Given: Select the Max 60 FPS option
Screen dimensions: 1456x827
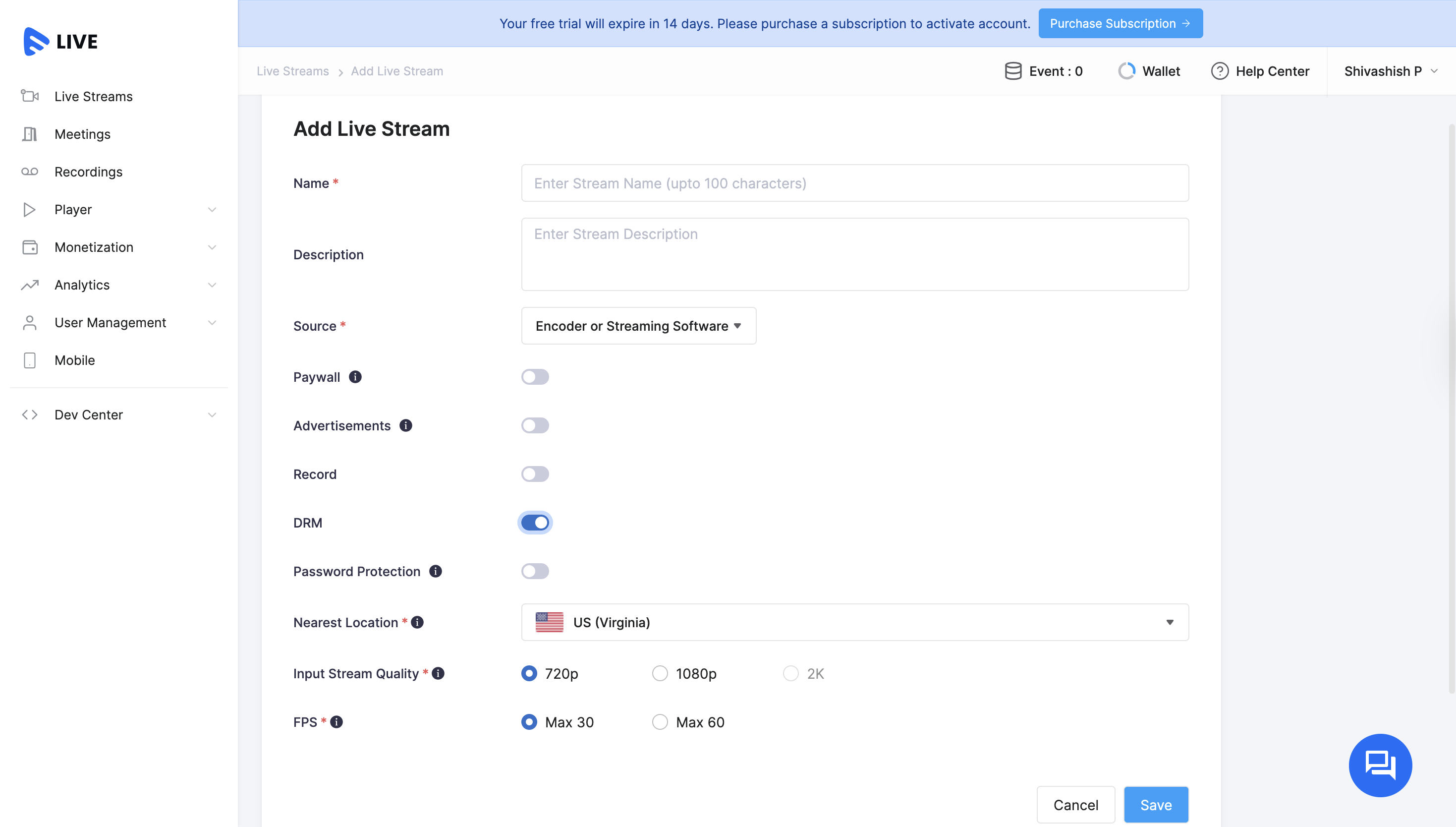Looking at the screenshot, I should 660,722.
